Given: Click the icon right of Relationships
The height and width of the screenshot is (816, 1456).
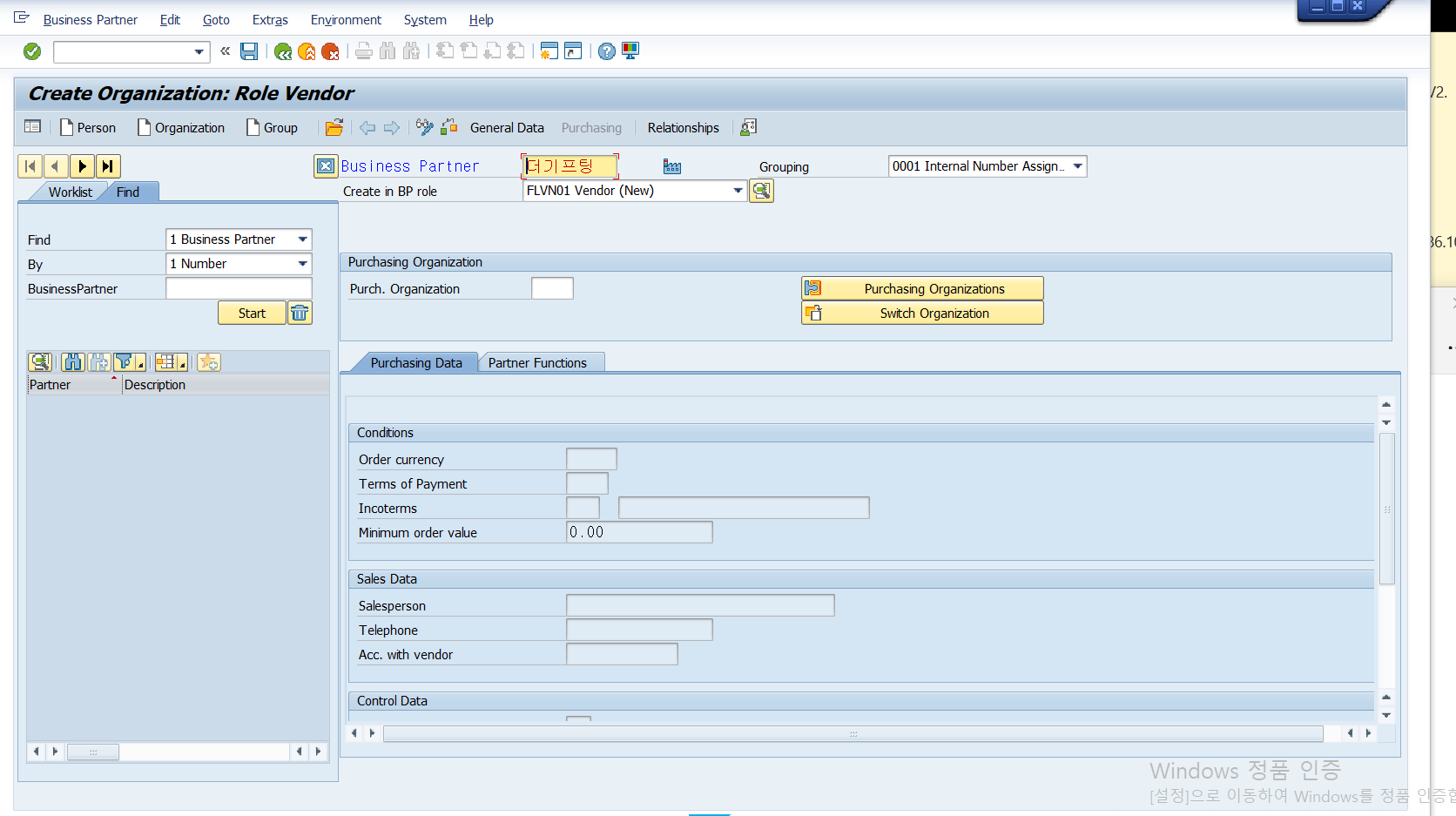Looking at the screenshot, I should 748,127.
